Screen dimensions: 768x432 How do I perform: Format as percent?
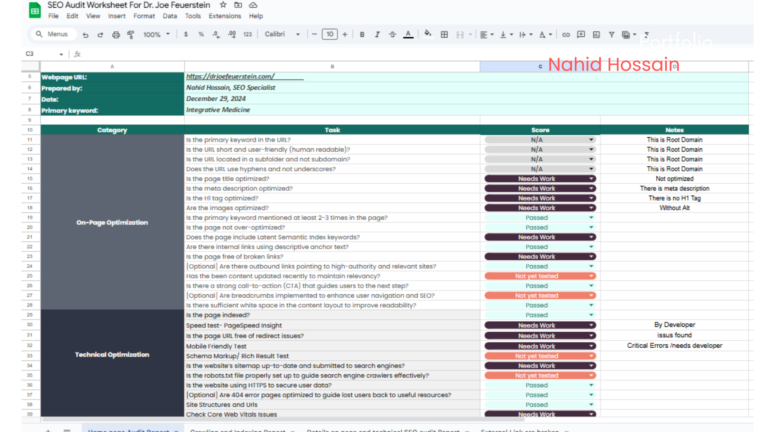(201, 35)
